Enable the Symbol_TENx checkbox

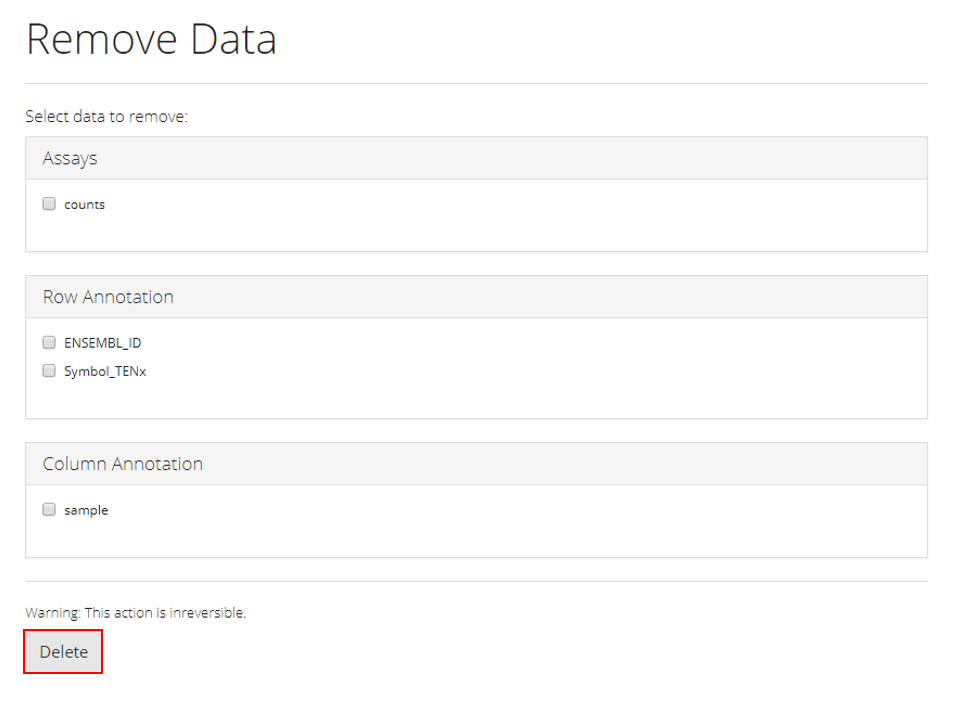coord(49,371)
